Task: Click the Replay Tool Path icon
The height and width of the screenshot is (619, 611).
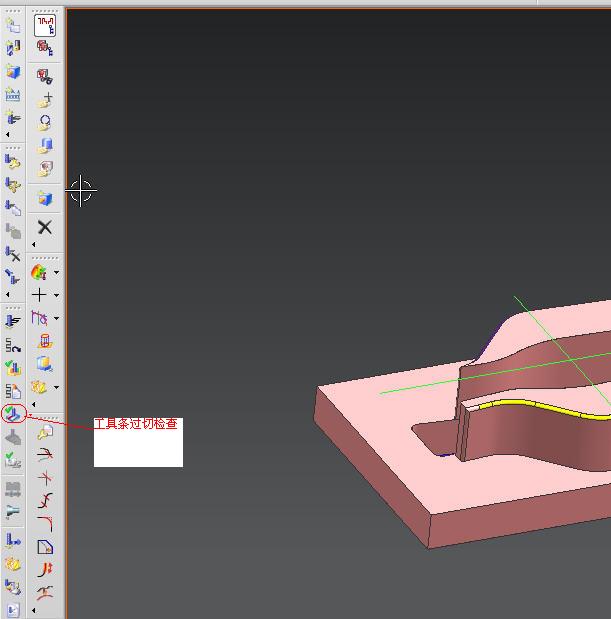Action: tap(13, 345)
